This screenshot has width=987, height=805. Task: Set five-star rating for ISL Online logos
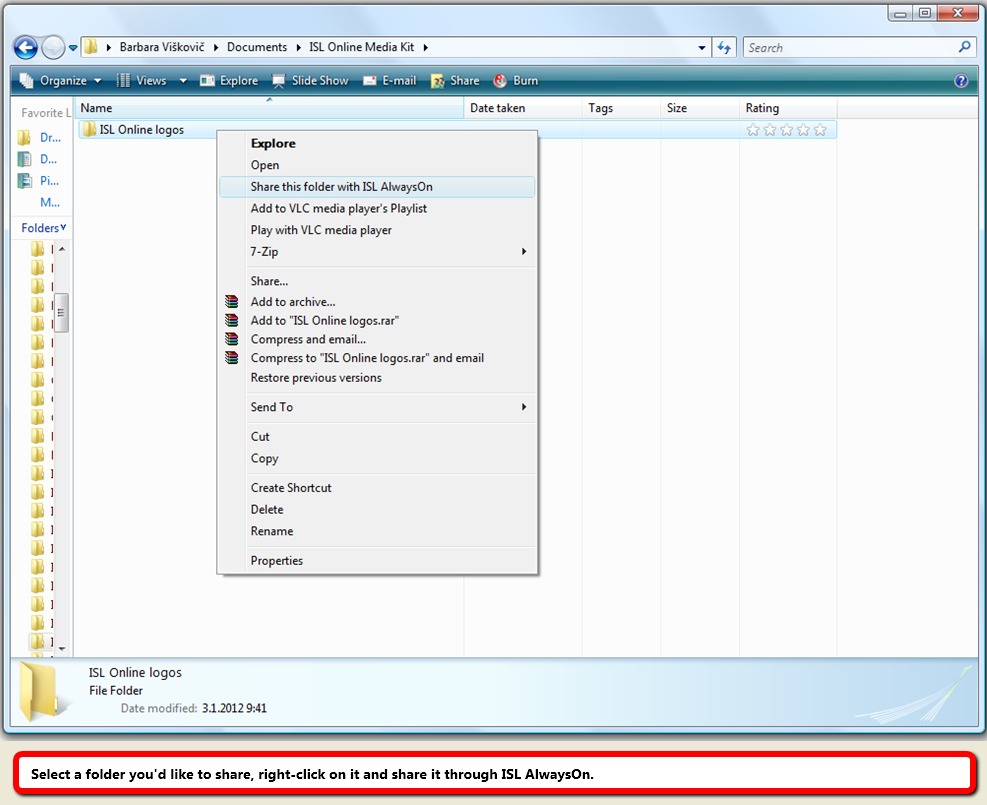(x=820, y=130)
